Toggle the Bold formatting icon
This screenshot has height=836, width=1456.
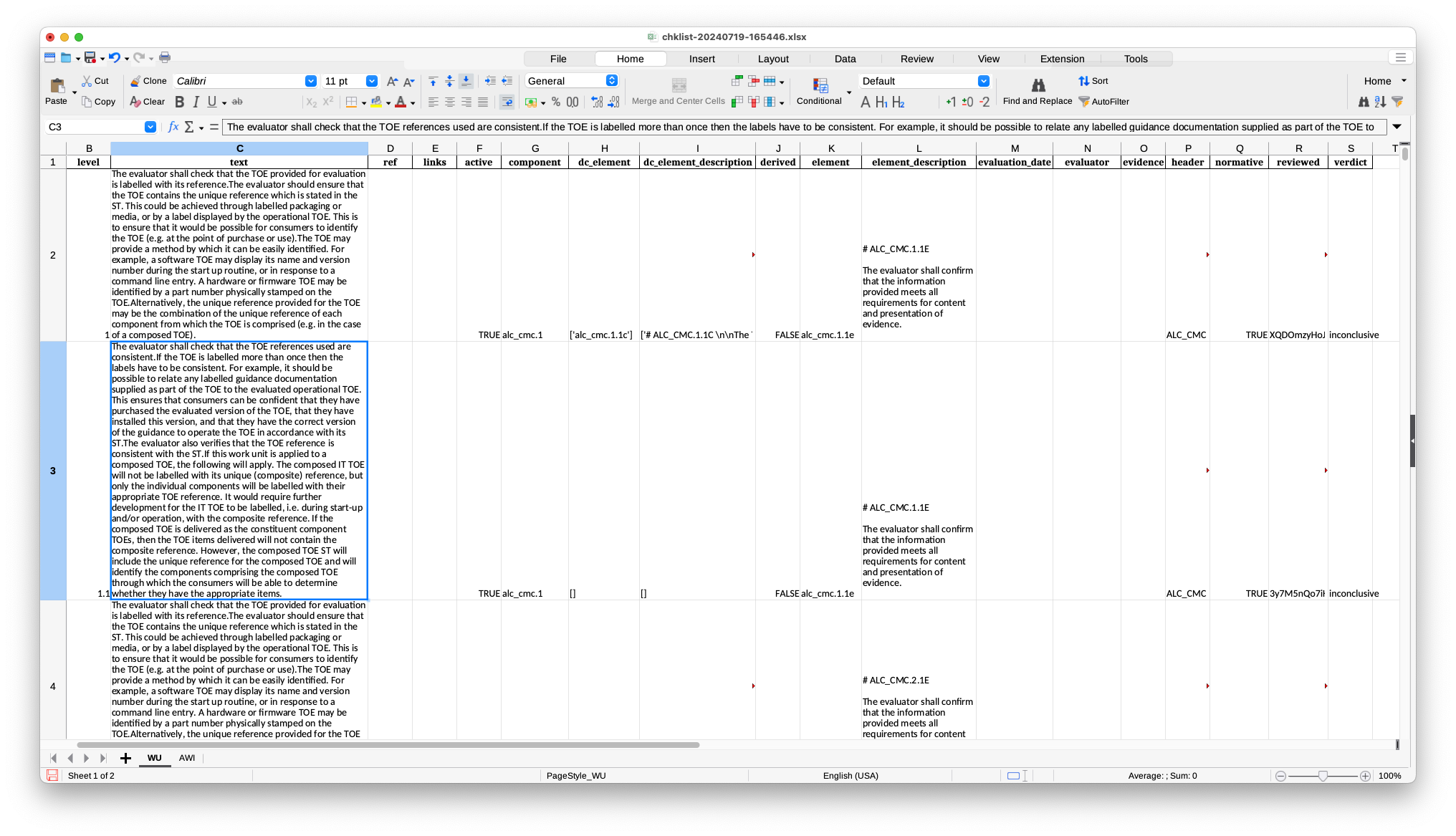[x=179, y=101]
